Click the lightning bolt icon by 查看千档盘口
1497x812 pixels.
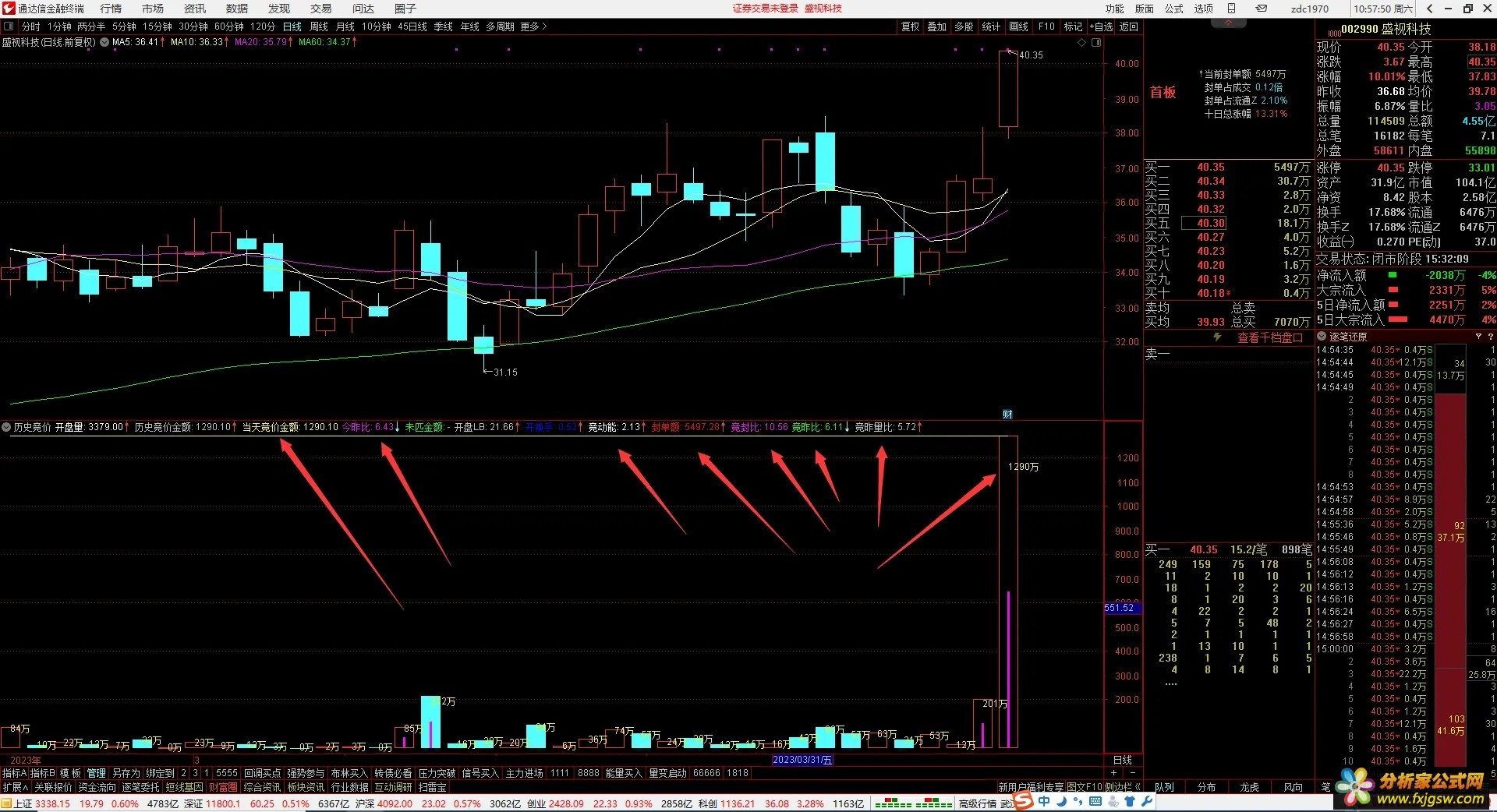(1217, 337)
